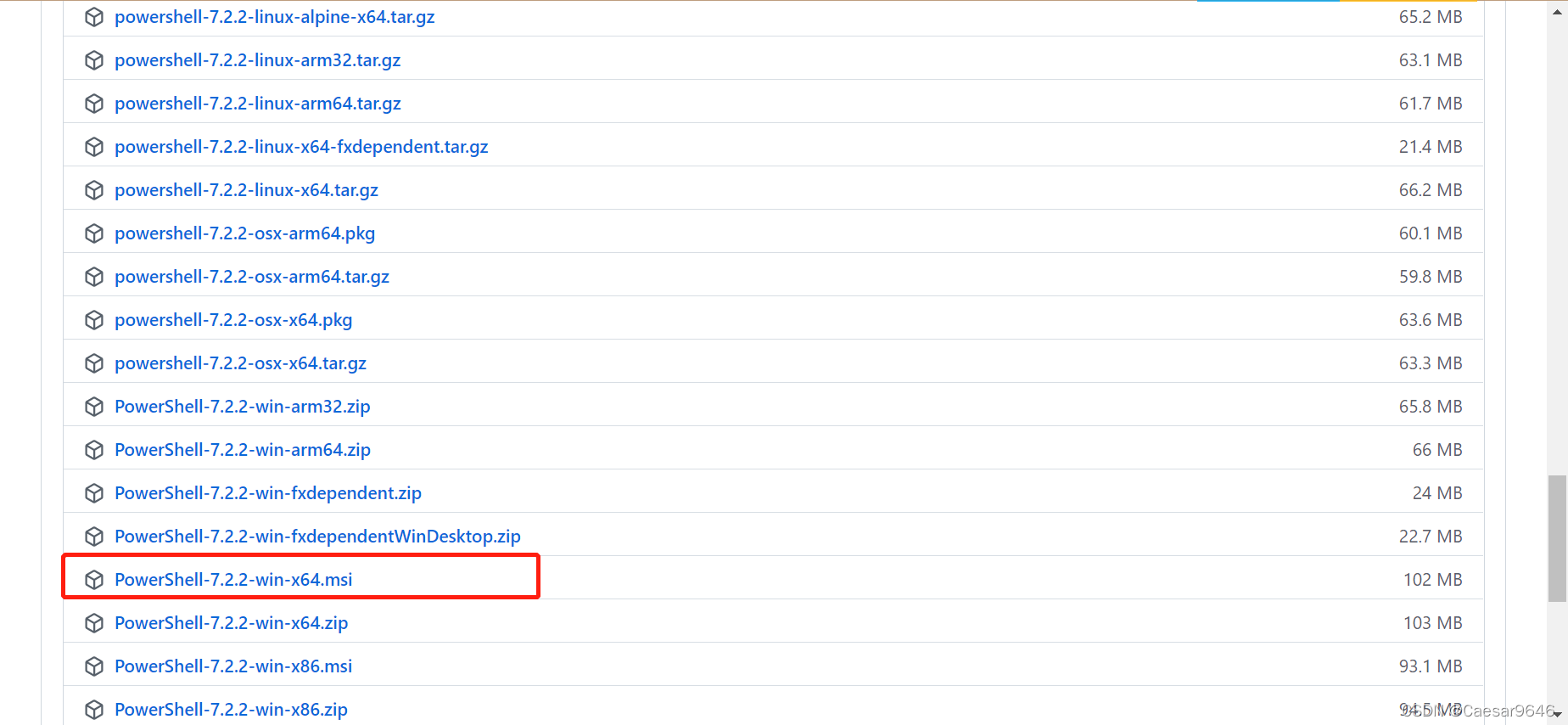Click the 61.7 MB file size
This screenshot has height=725, width=1568.
1431,104
